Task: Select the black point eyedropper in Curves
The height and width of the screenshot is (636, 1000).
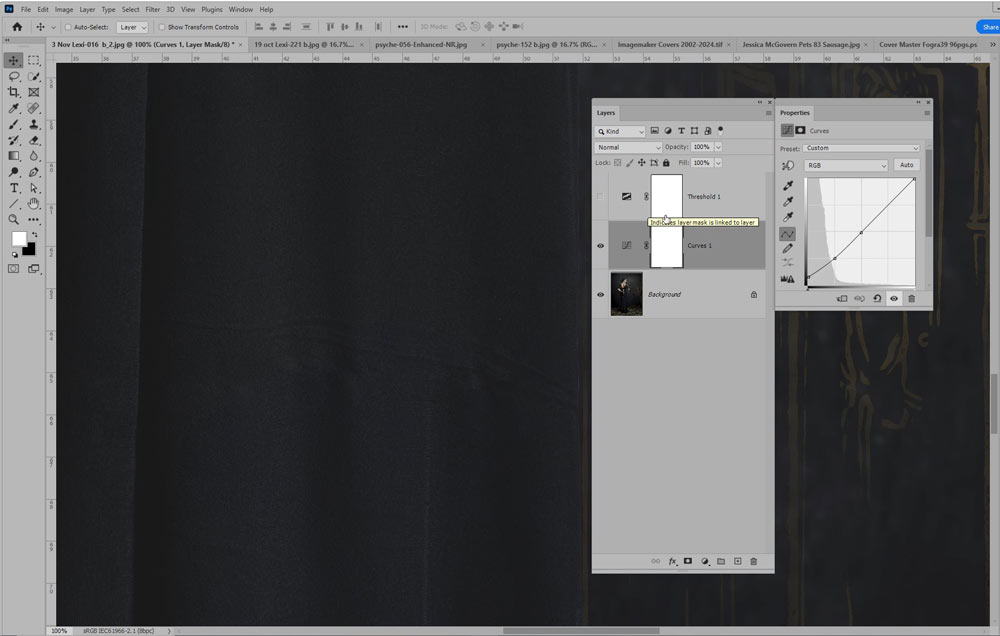Action: (788, 186)
